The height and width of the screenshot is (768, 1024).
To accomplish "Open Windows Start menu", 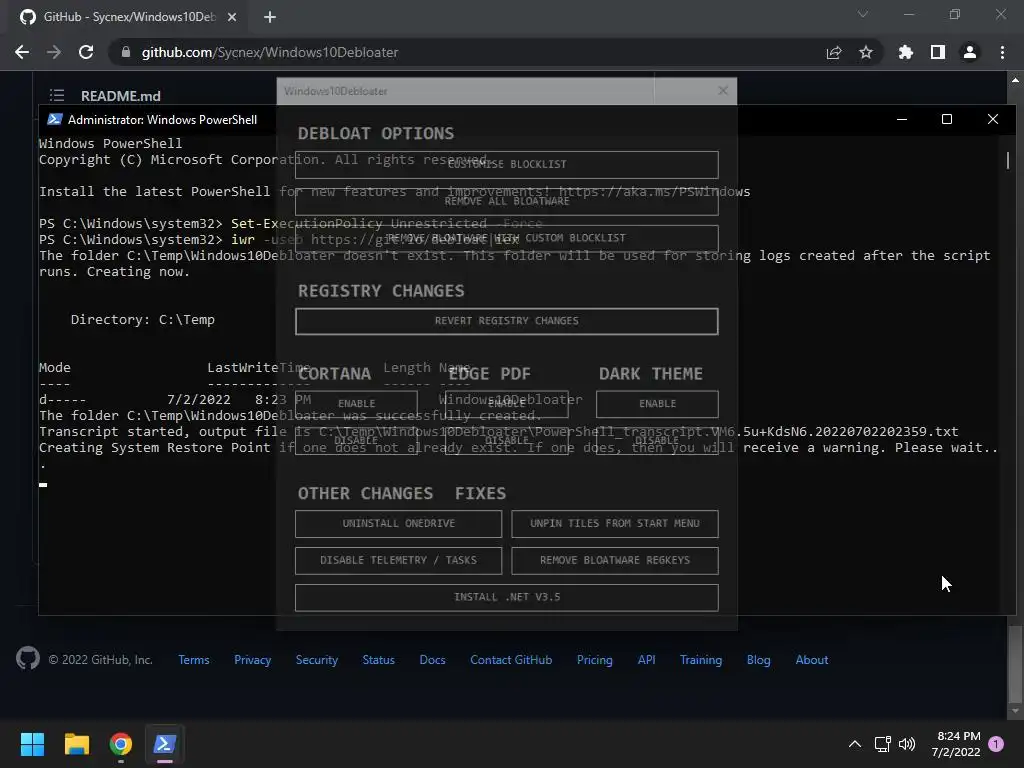I will pyautogui.click(x=32, y=744).
